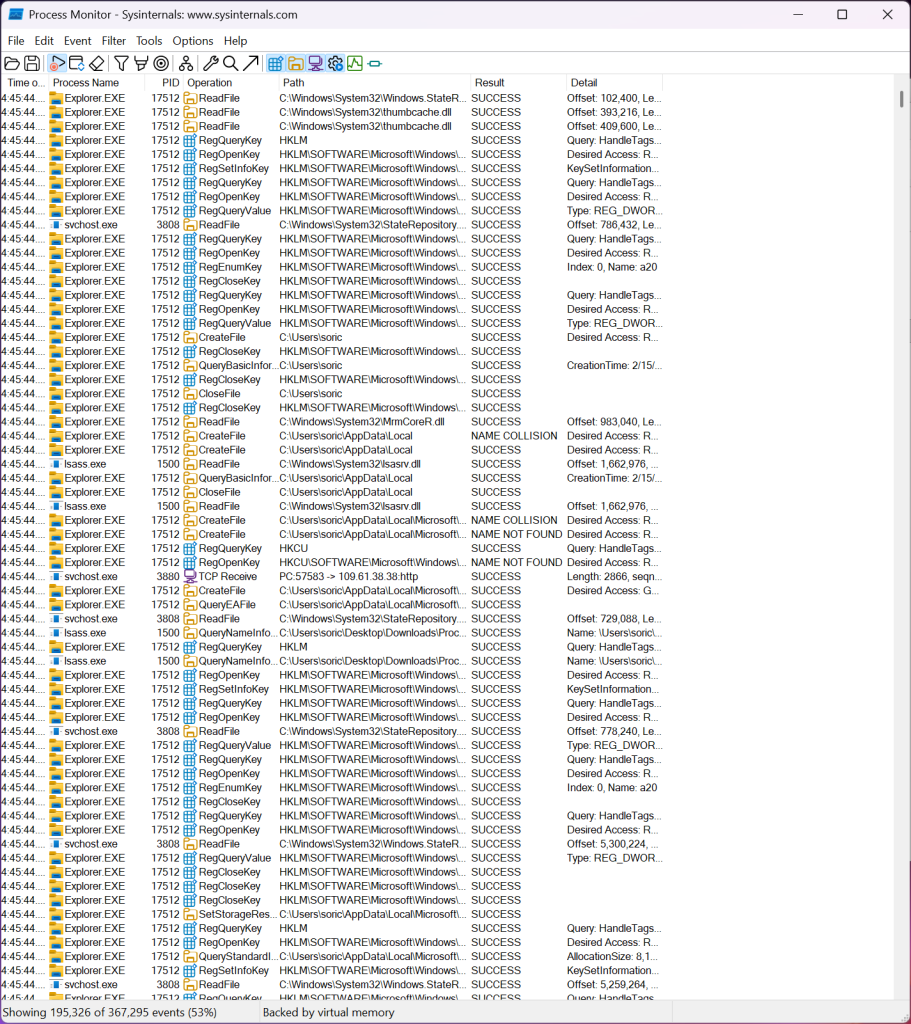Open the Edit menu
The width and height of the screenshot is (911, 1024).
pyautogui.click(x=44, y=40)
